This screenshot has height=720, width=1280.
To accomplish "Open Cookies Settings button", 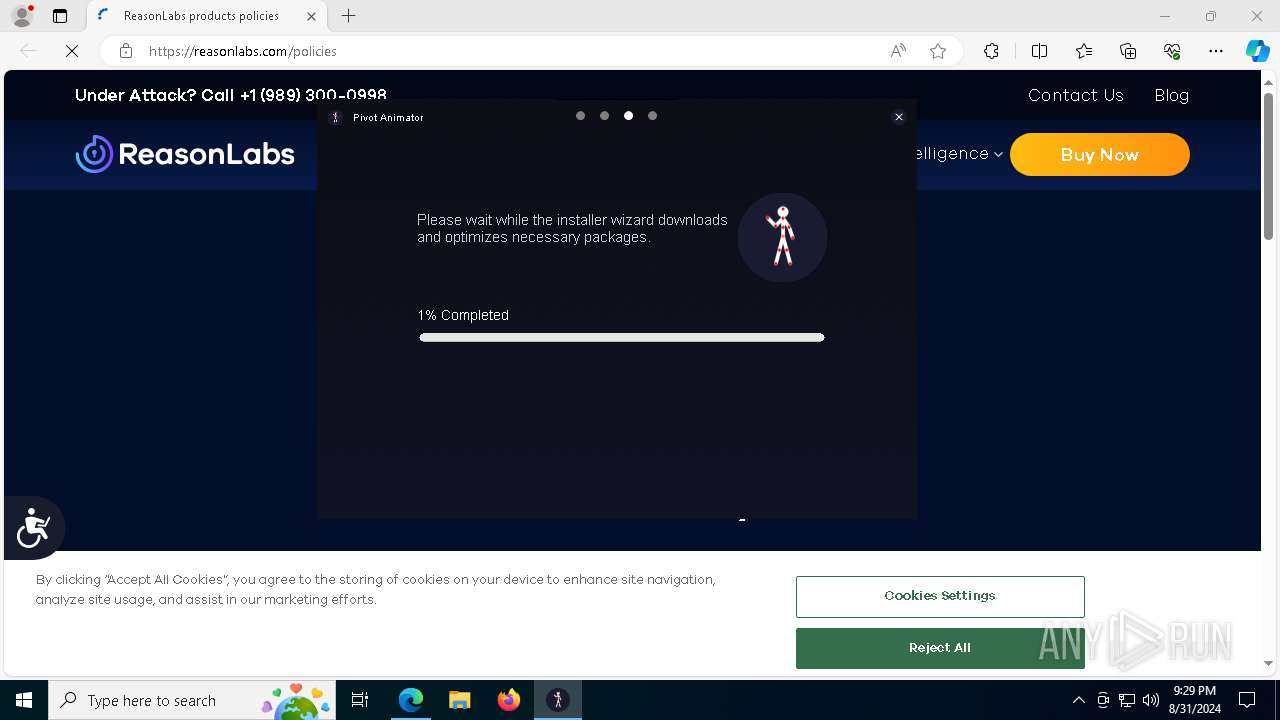I will pyautogui.click(x=940, y=596).
